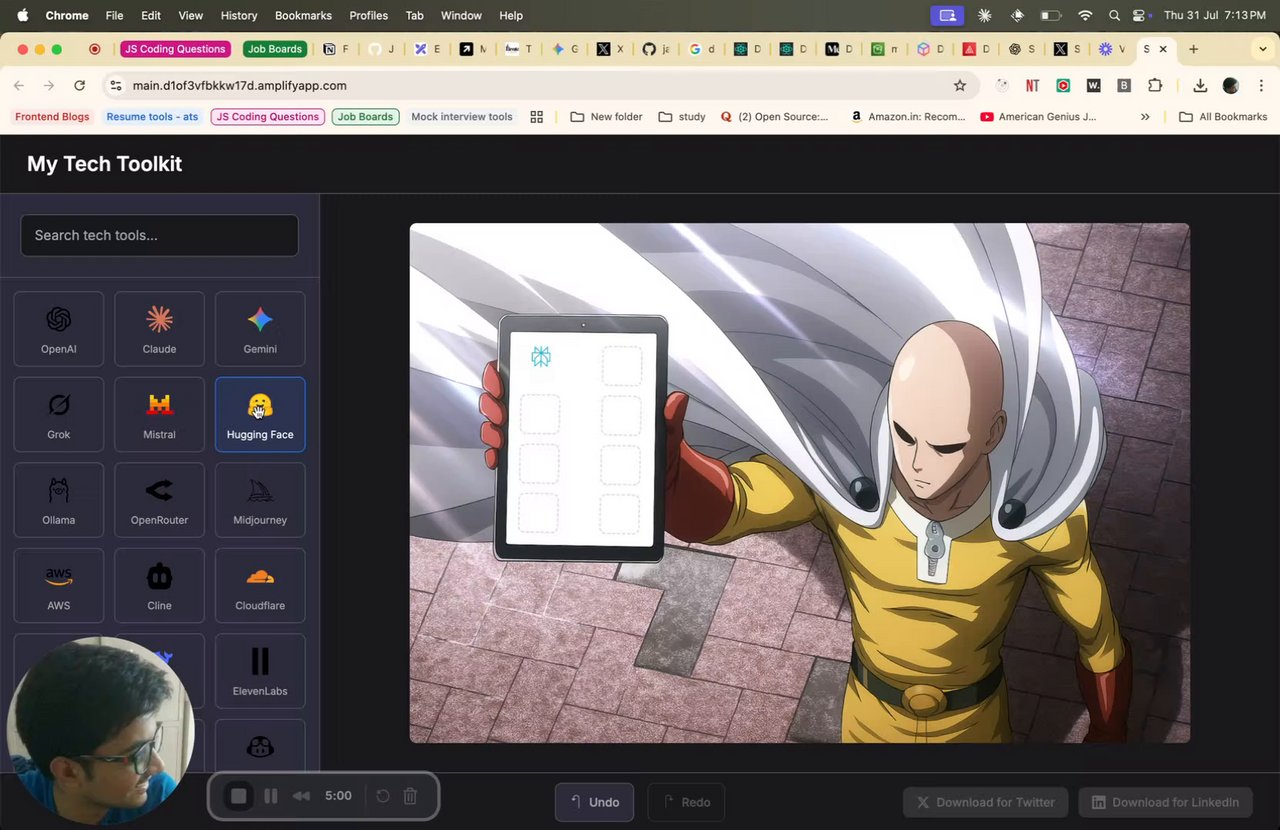The width and height of the screenshot is (1280, 830).
Task: Go back to the previous page
Action: coord(19,86)
